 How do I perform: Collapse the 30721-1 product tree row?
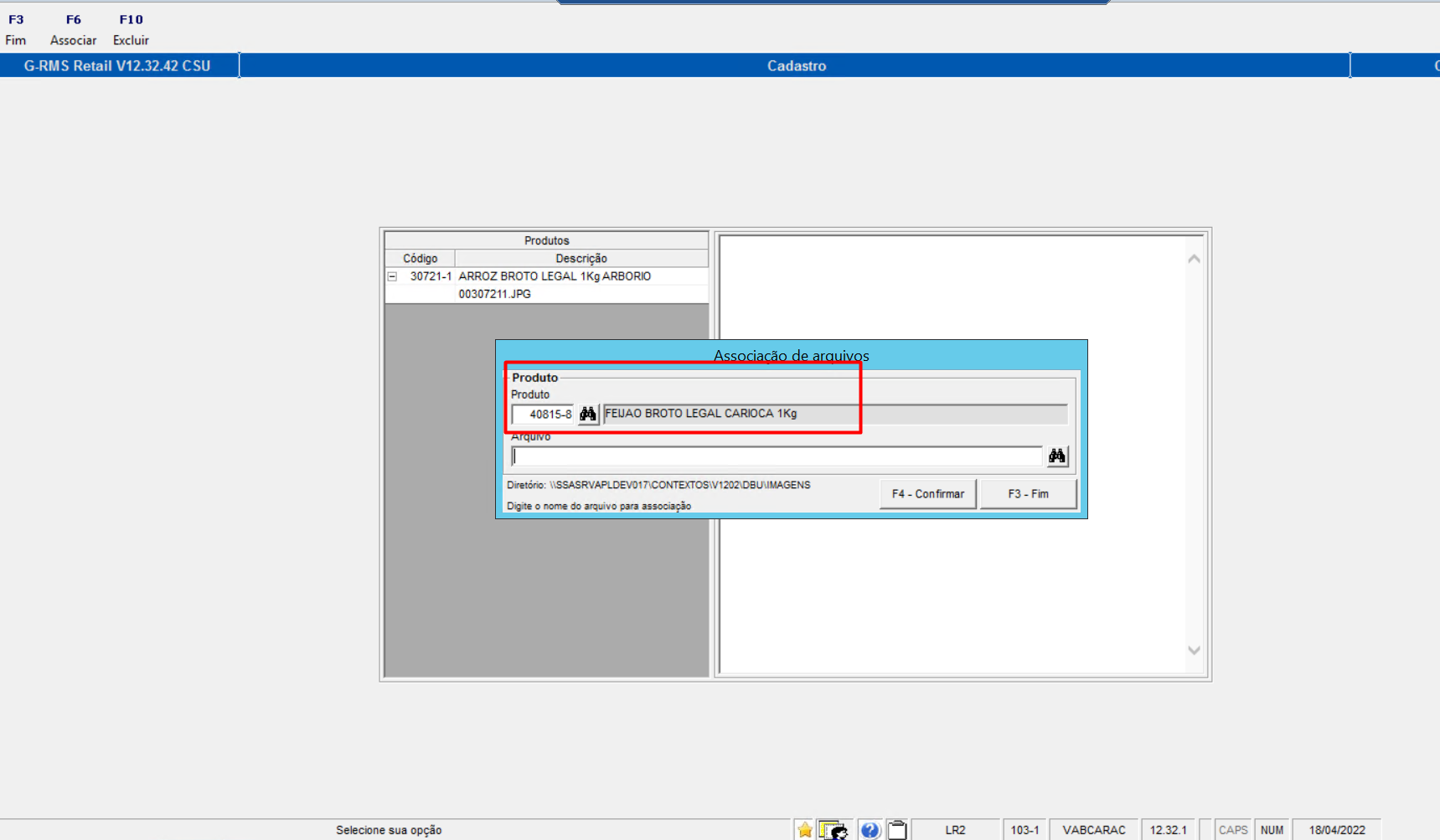[x=392, y=276]
